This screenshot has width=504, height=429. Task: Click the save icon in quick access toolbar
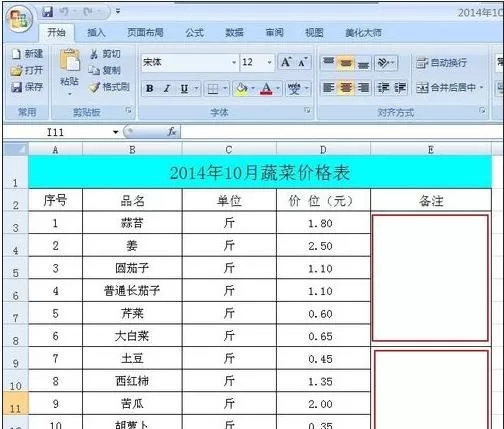pyautogui.click(x=48, y=12)
